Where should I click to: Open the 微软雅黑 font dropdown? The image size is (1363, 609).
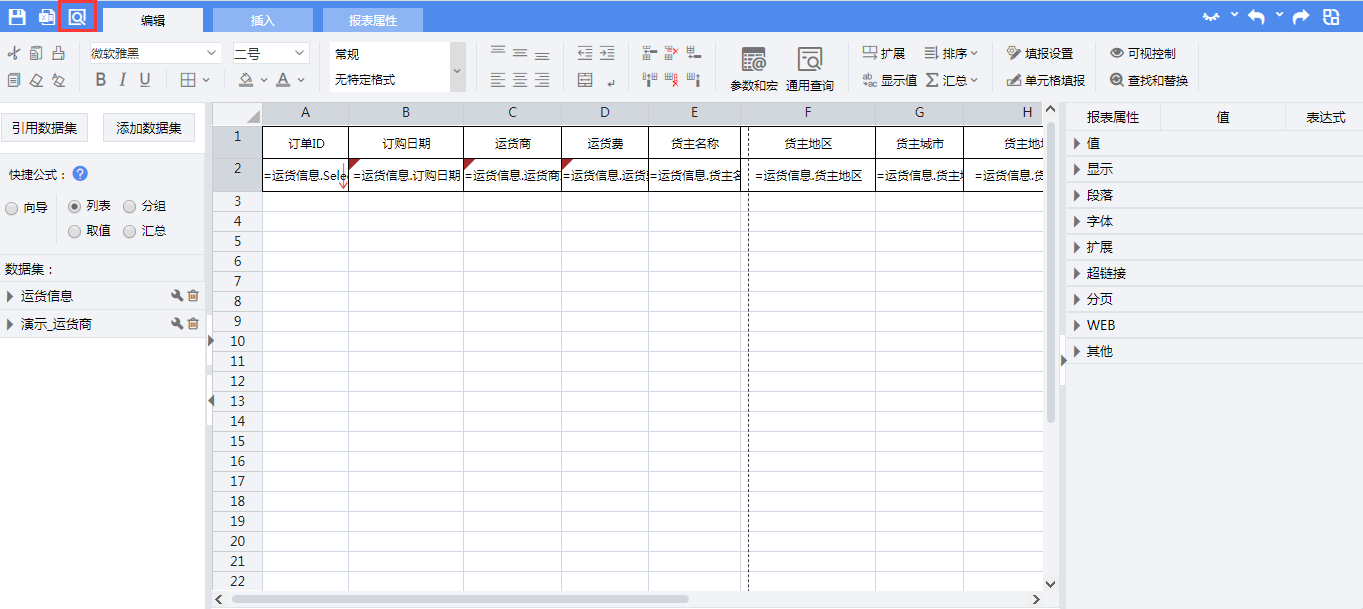click(154, 53)
